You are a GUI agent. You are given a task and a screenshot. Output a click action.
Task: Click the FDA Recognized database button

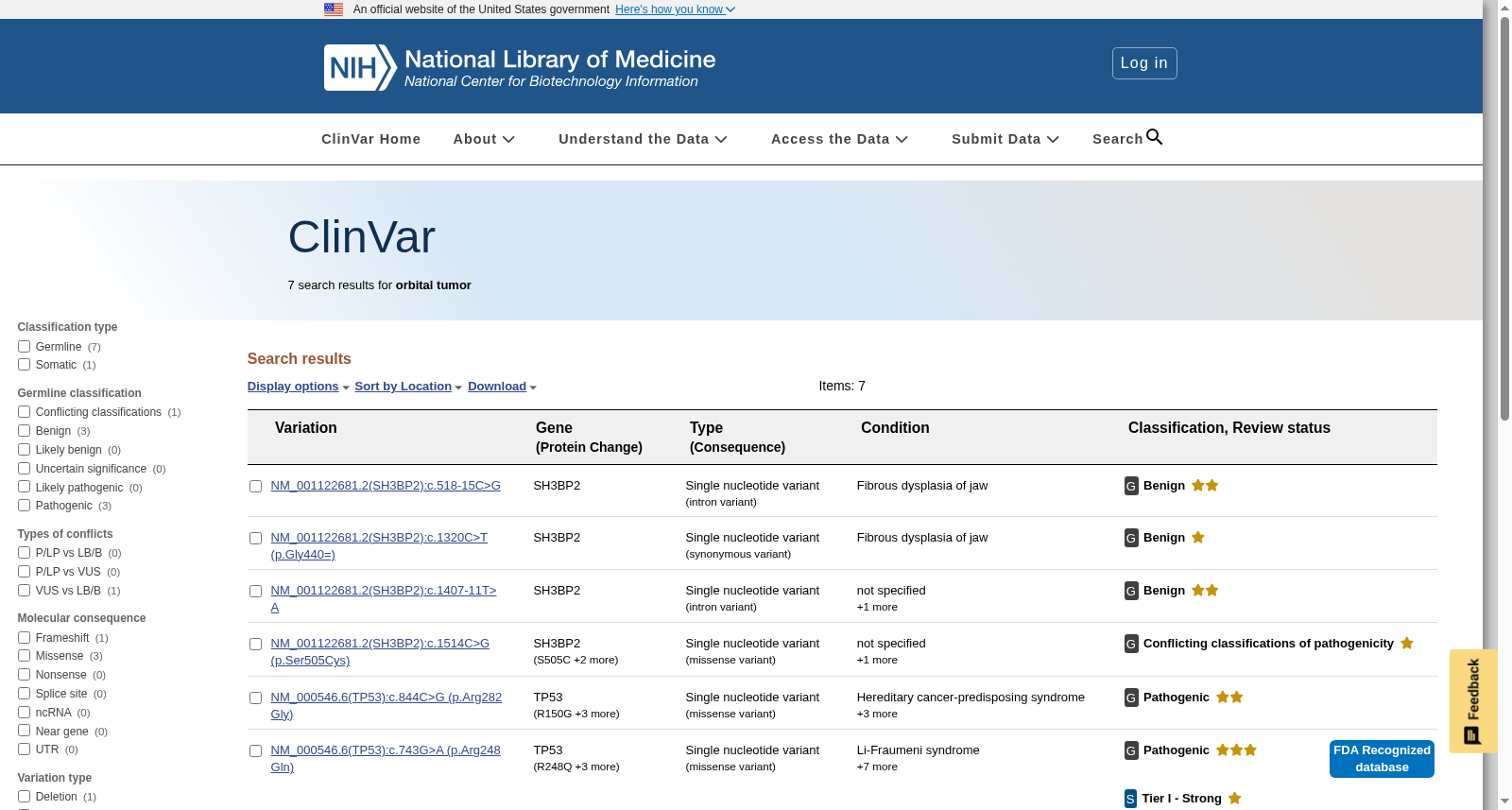pyautogui.click(x=1382, y=759)
